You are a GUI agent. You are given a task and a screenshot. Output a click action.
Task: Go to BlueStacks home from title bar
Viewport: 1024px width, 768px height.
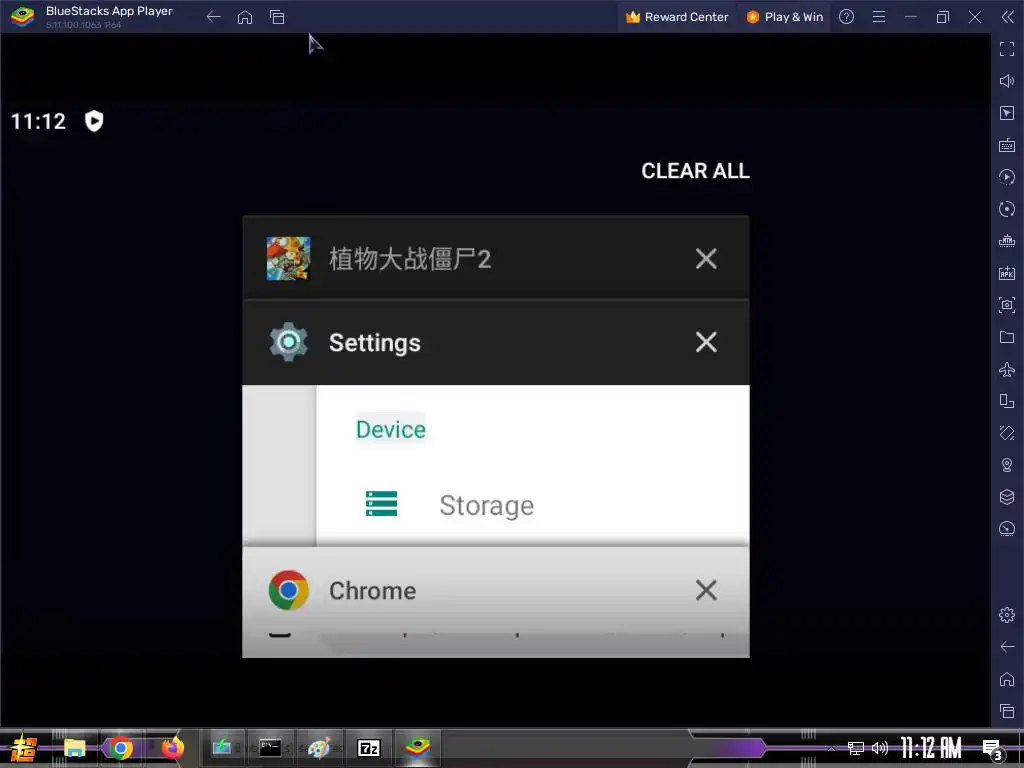coord(245,17)
